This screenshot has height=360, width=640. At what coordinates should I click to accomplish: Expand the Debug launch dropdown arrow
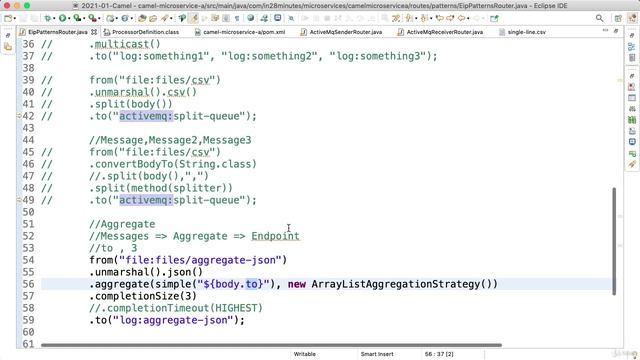click(x=54, y=18)
